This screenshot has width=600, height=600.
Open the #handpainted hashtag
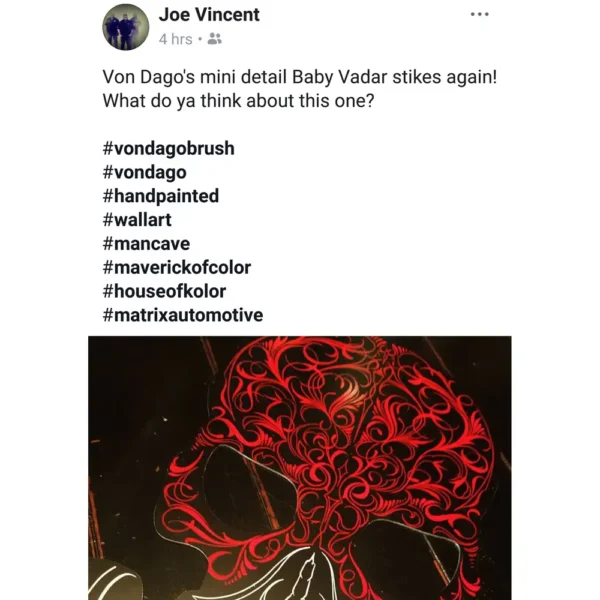tap(161, 196)
